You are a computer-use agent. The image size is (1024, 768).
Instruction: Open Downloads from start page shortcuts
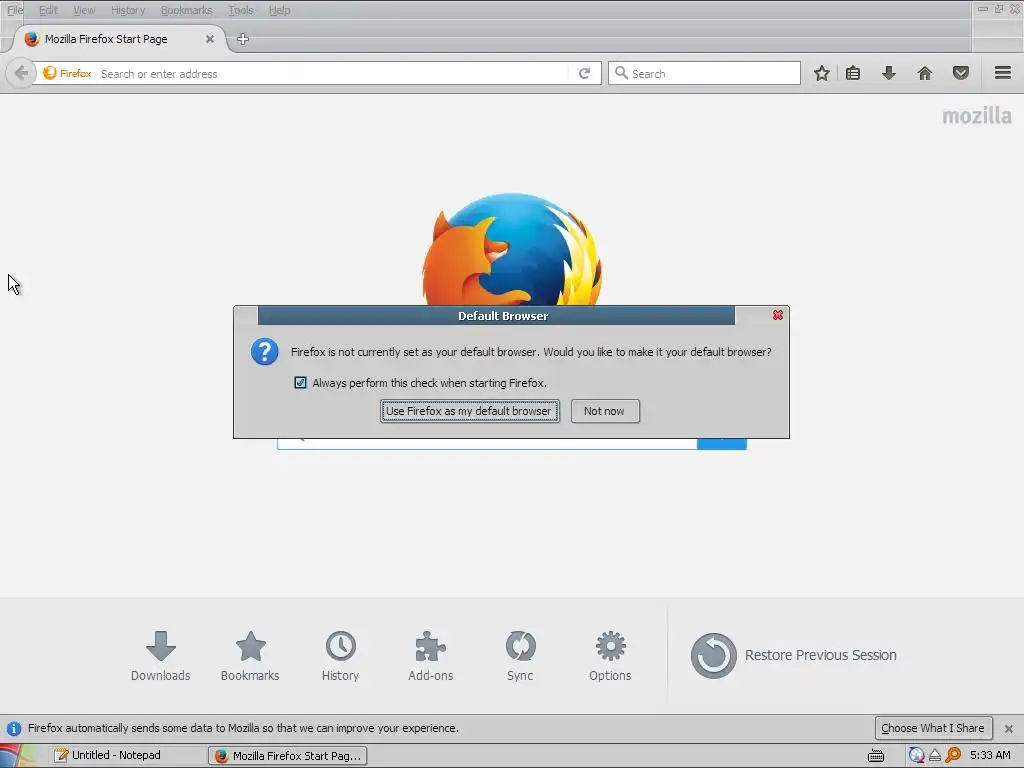[x=161, y=656]
